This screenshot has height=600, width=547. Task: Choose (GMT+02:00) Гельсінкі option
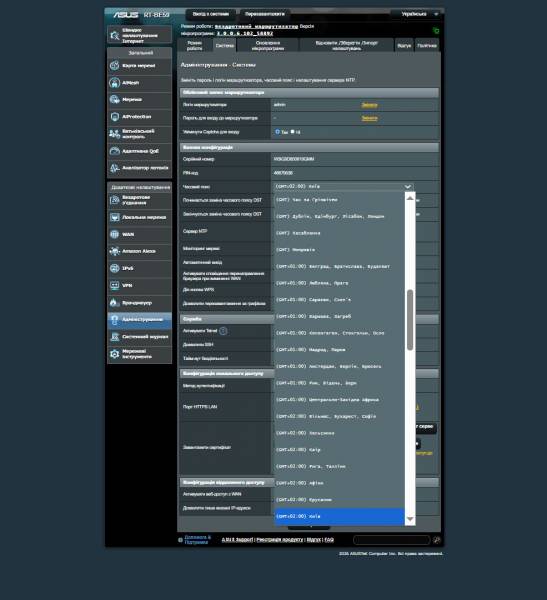[339, 433]
